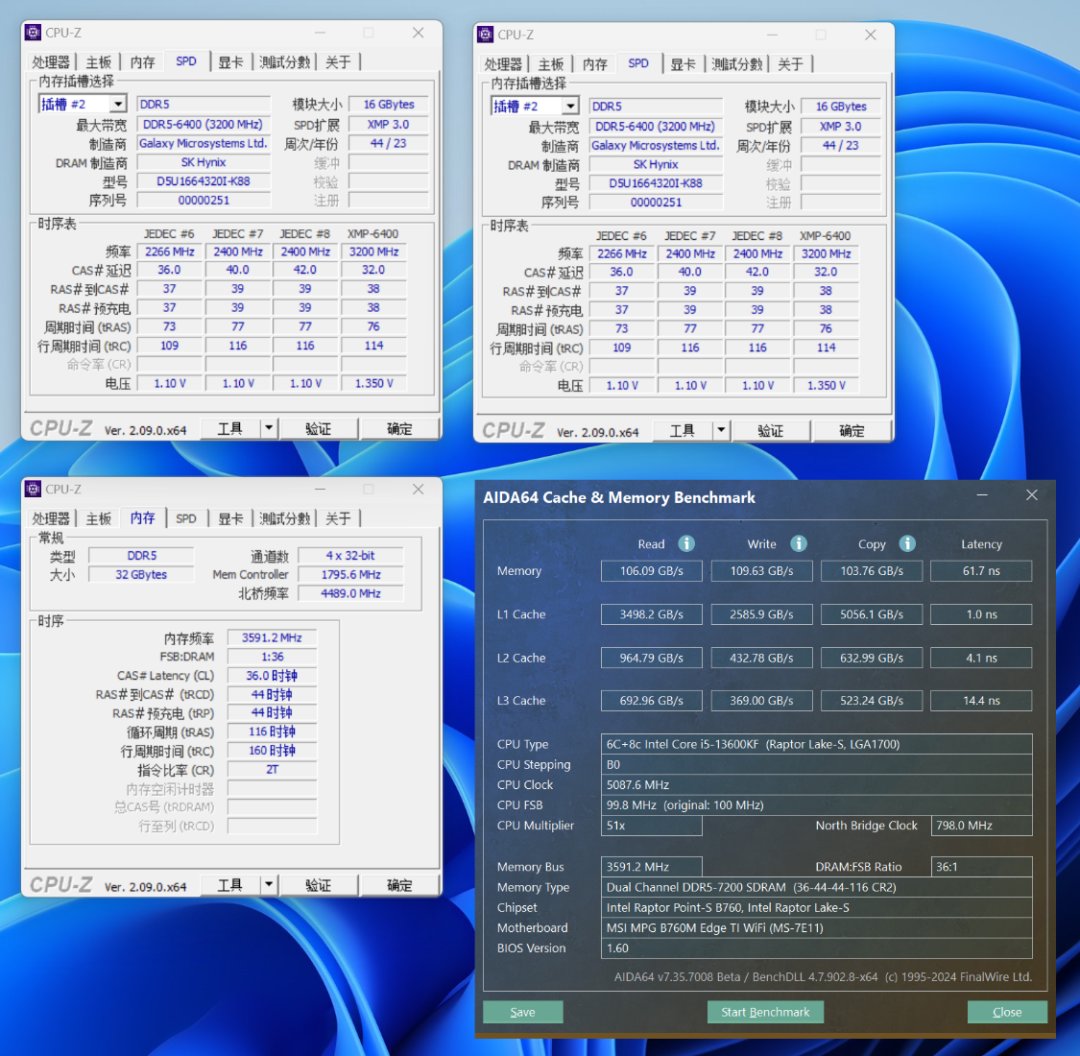The width and height of the screenshot is (1080, 1056).
Task: Open 内存 tab in top-left CPU-Z
Action: click(x=143, y=62)
